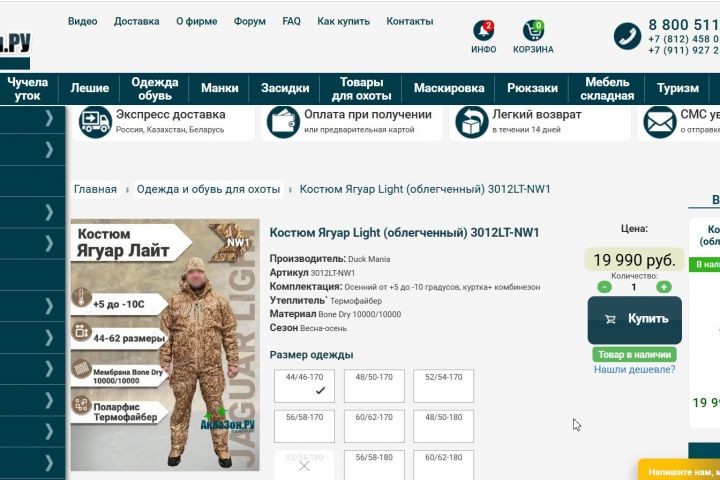Enlarge the Ягуар Лайт product image
This screenshot has height=480, width=720.
coord(165,344)
